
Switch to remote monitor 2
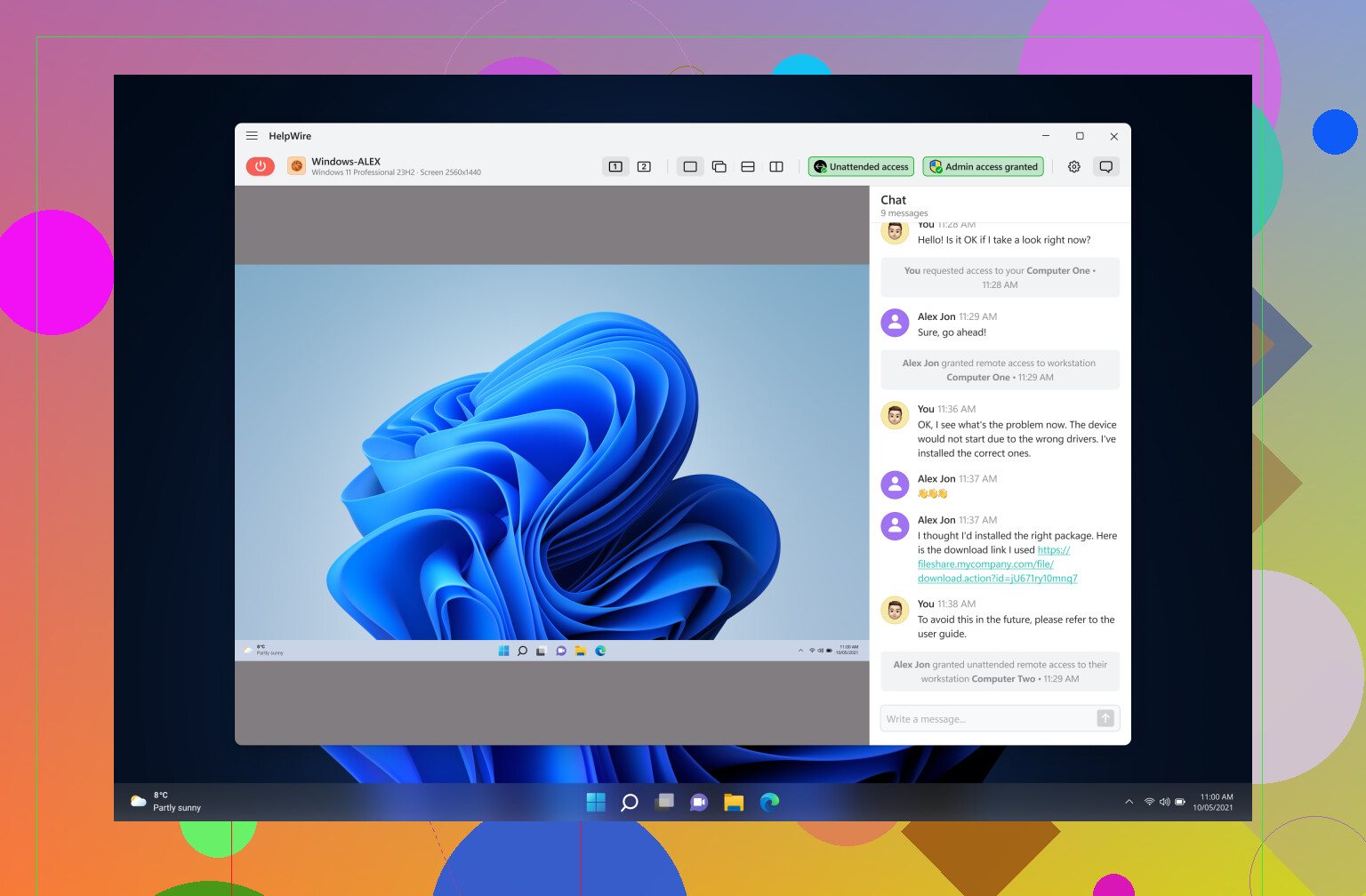click(644, 166)
